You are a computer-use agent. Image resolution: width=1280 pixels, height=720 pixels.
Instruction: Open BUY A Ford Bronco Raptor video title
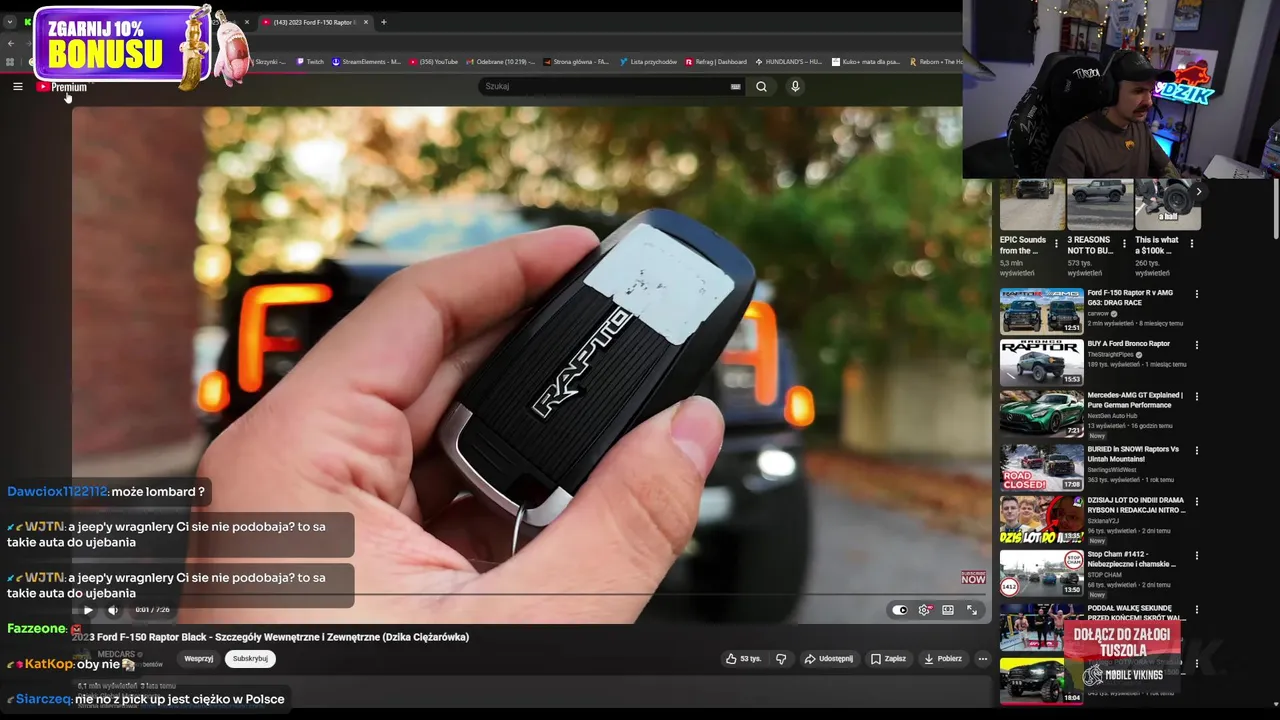click(1128, 344)
